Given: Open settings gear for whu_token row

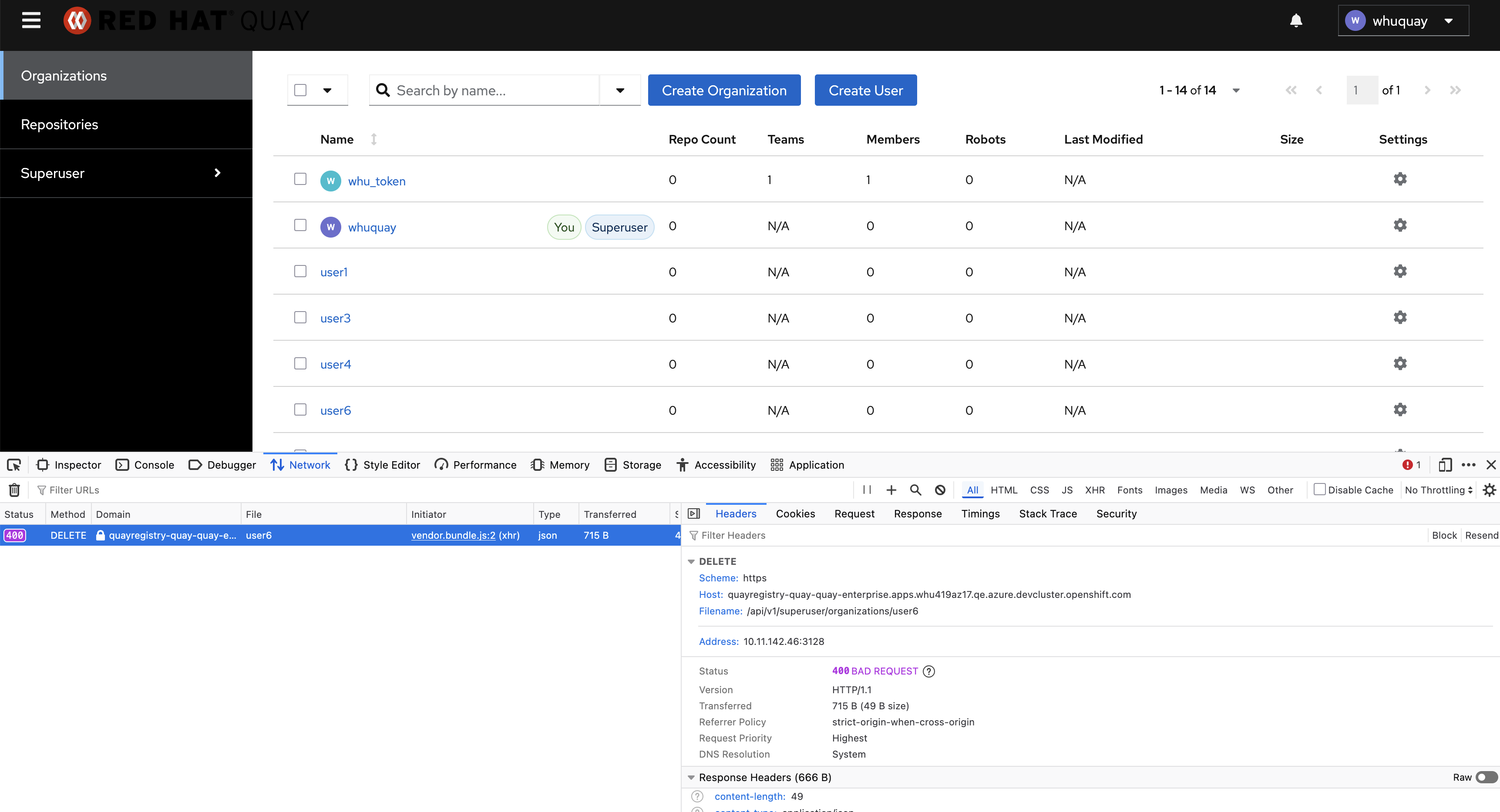Looking at the screenshot, I should (1400, 179).
